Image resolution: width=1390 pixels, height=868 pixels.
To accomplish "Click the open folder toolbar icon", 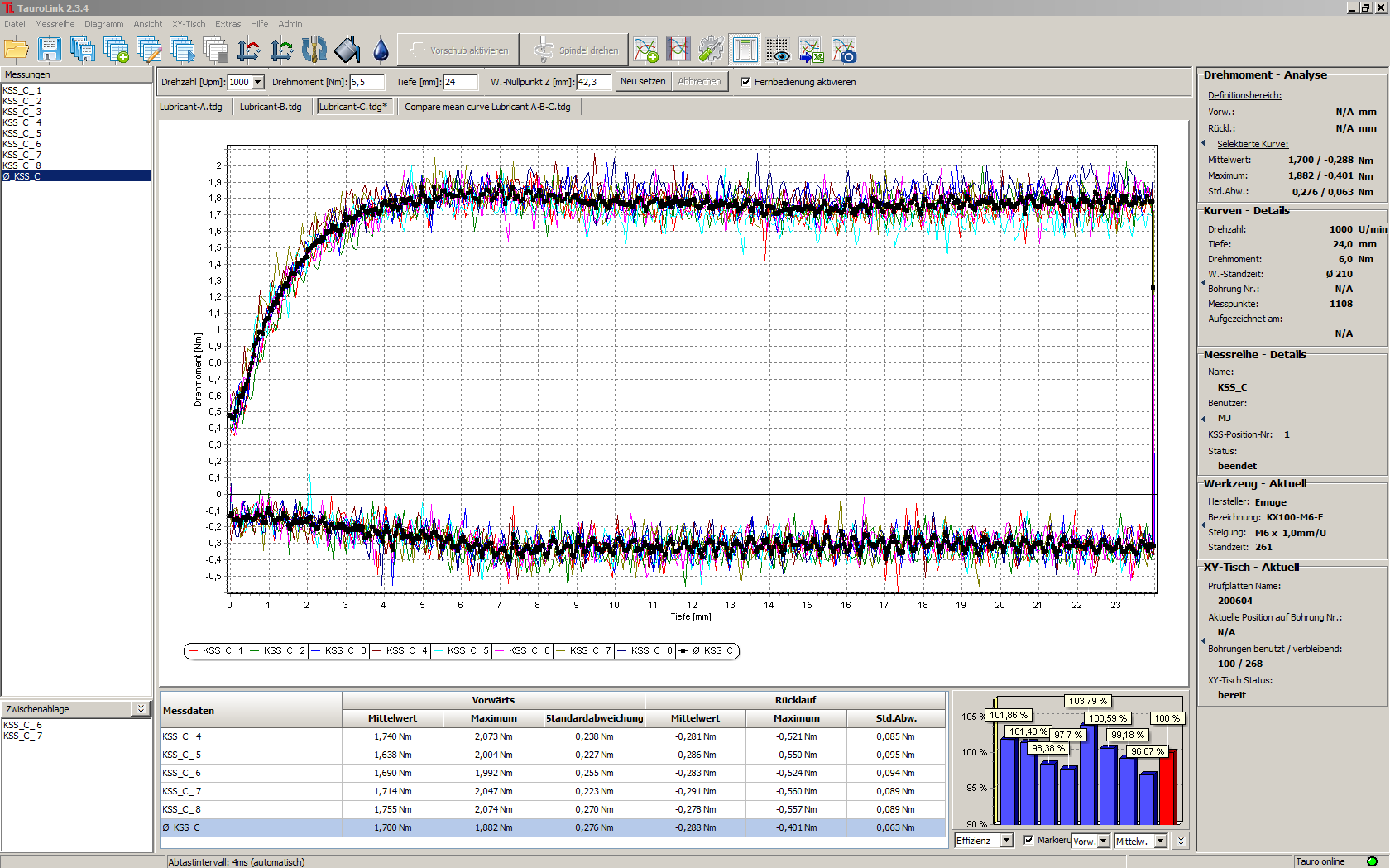I will (x=17, y=50).
